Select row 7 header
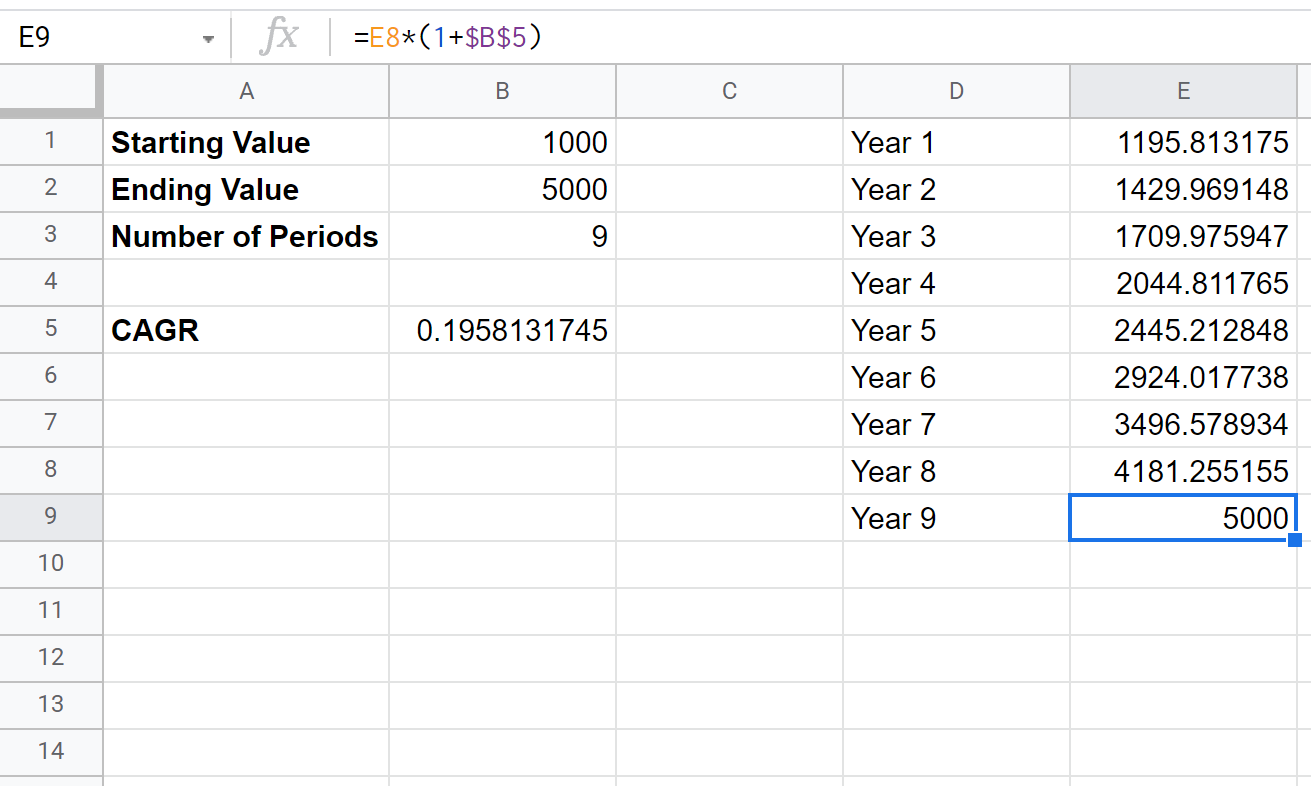Viewport: 1311px width, 786px height. click(51, 424)
